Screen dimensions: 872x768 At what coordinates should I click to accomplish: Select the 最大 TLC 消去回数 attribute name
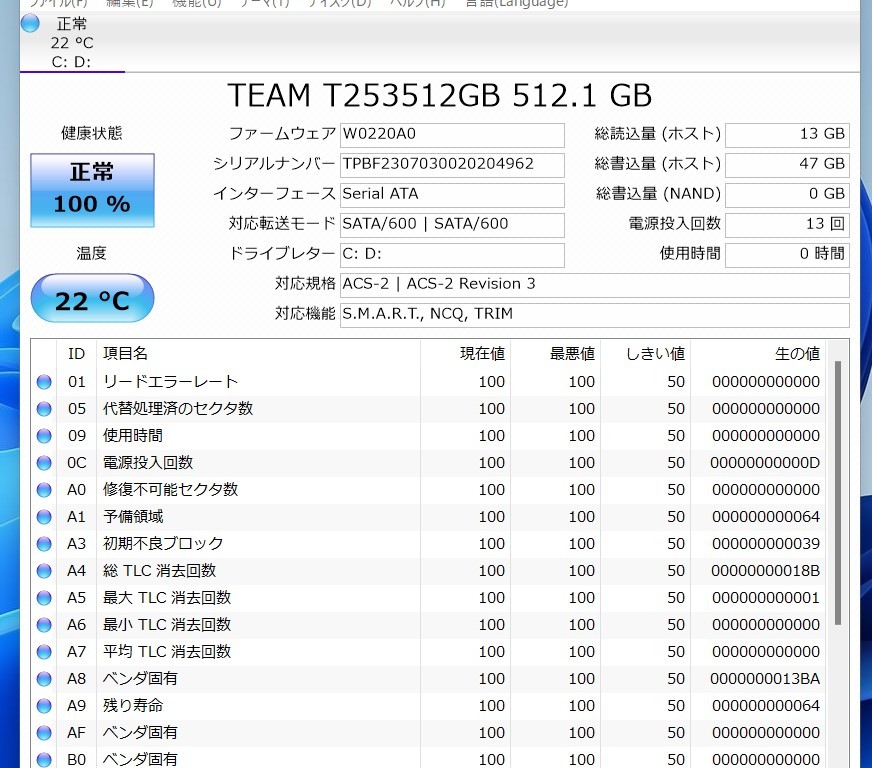[x=167, y=598]
